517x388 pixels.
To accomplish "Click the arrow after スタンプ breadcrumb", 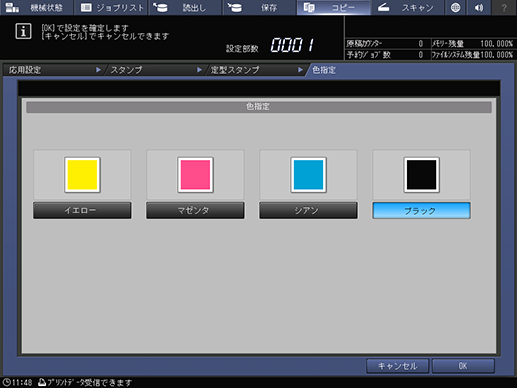I will pos(199,70).
